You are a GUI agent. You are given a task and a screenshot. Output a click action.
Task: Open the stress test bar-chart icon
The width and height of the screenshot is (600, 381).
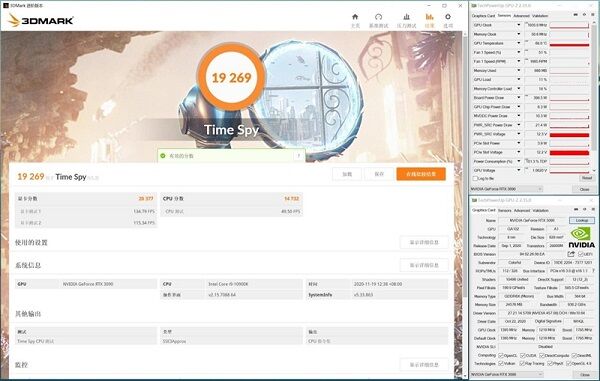tap(406, 17)
